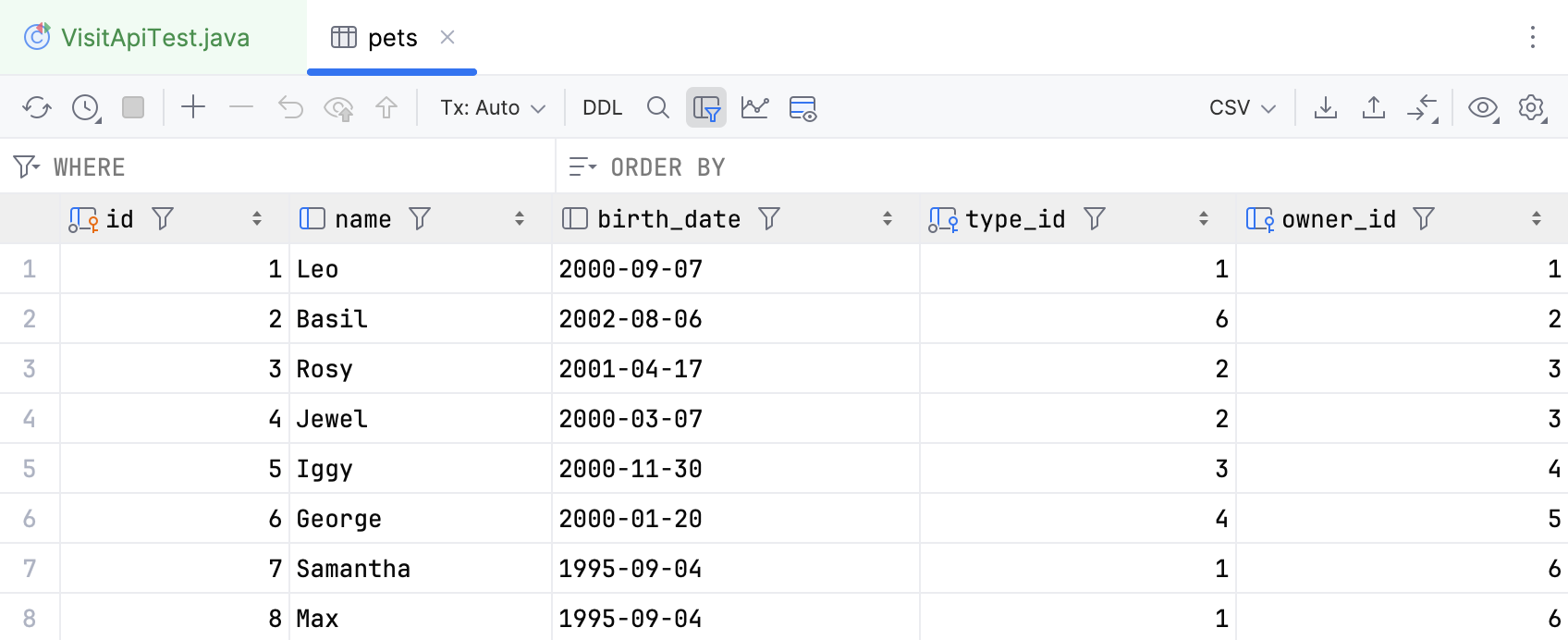The width and height of the screenshot is (1568, 640).
Task: Click the export data download icon
Action: tap(1325, 107)
